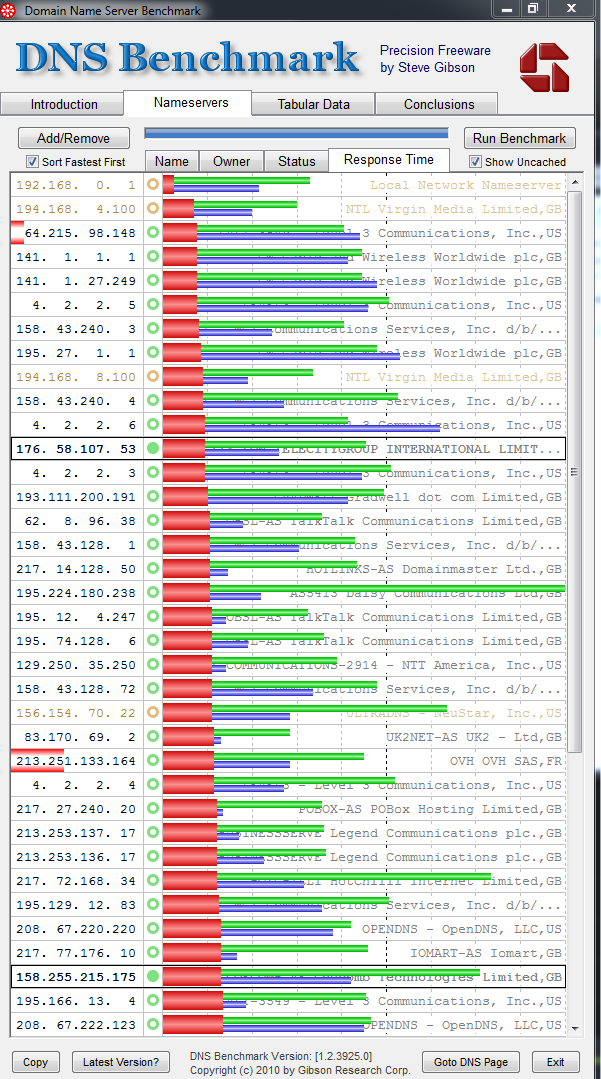Select nameserver row 213.253.137.17
601x1079 pixels.
288,833
